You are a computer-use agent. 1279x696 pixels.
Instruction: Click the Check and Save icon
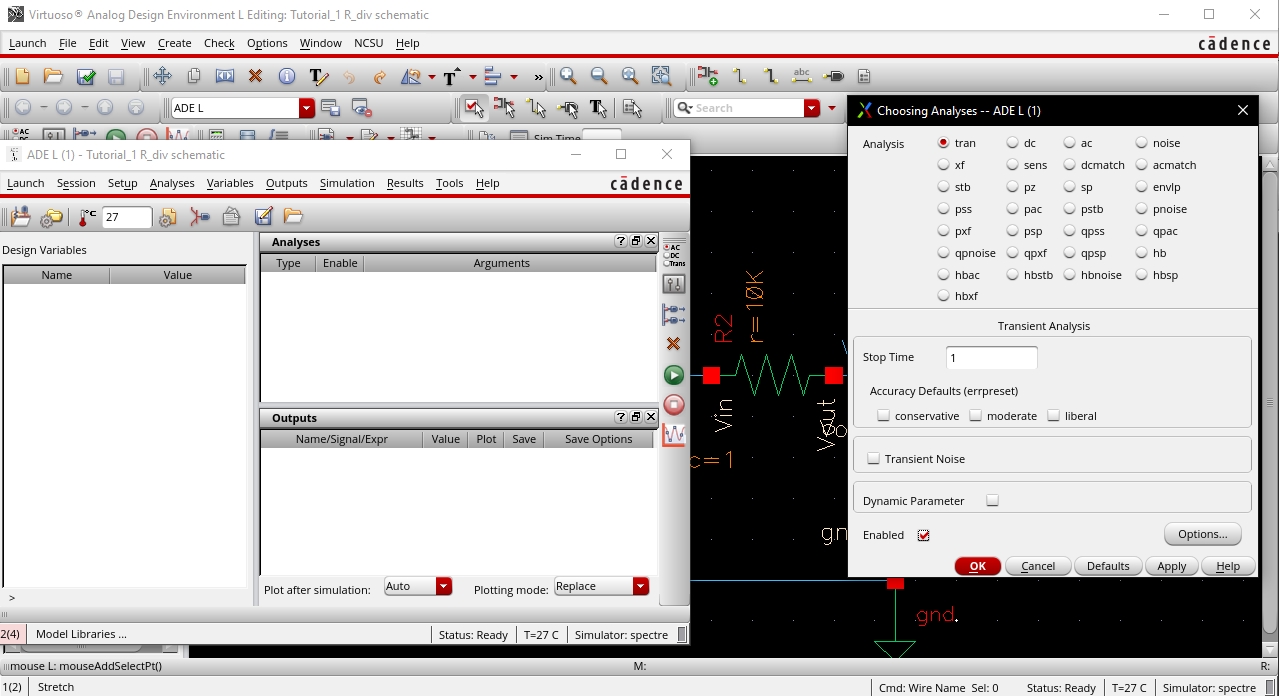click(86, 76)
